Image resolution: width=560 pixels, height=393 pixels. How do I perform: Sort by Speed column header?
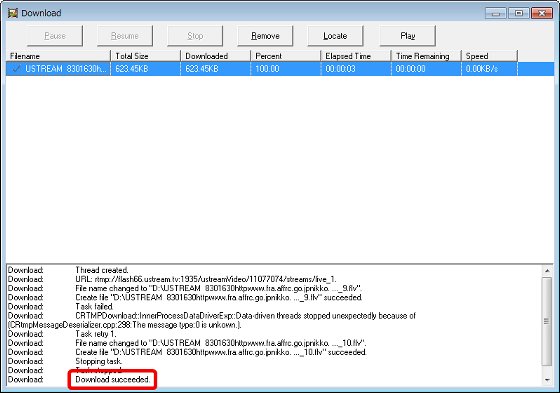point(489,56)
